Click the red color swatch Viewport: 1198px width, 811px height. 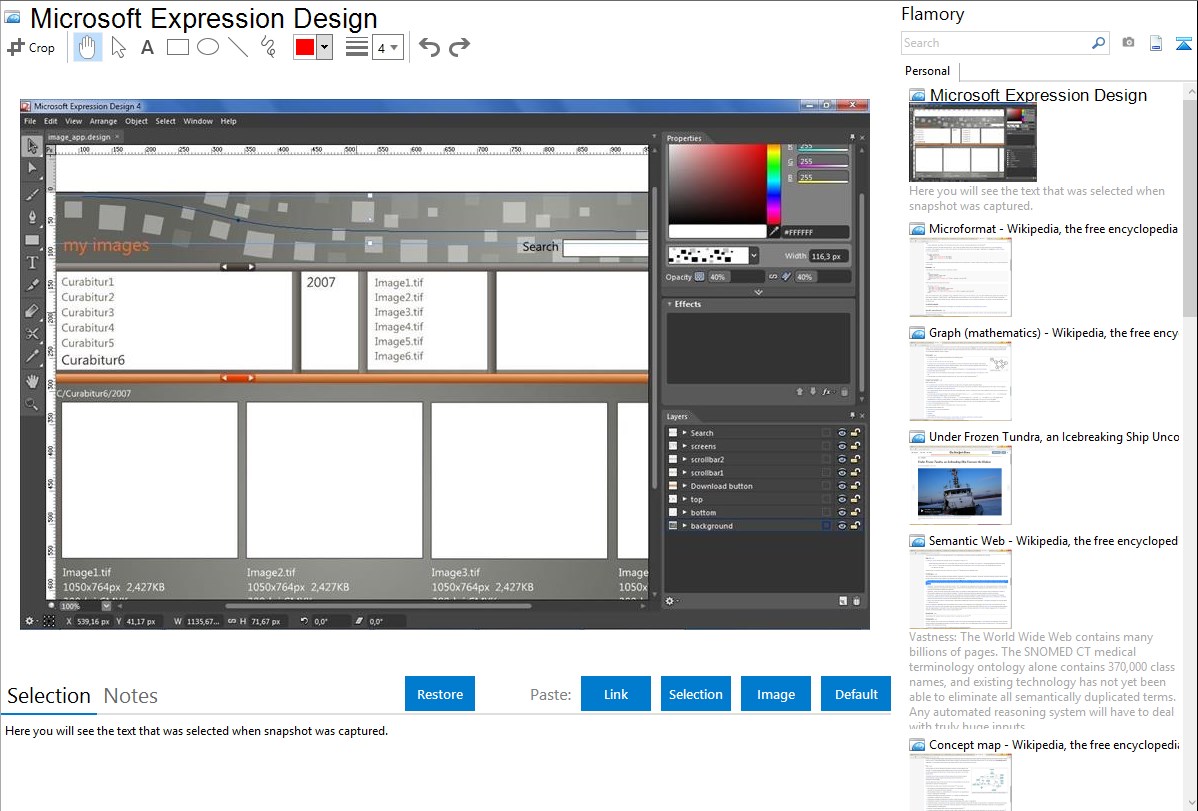coord(305,47)
